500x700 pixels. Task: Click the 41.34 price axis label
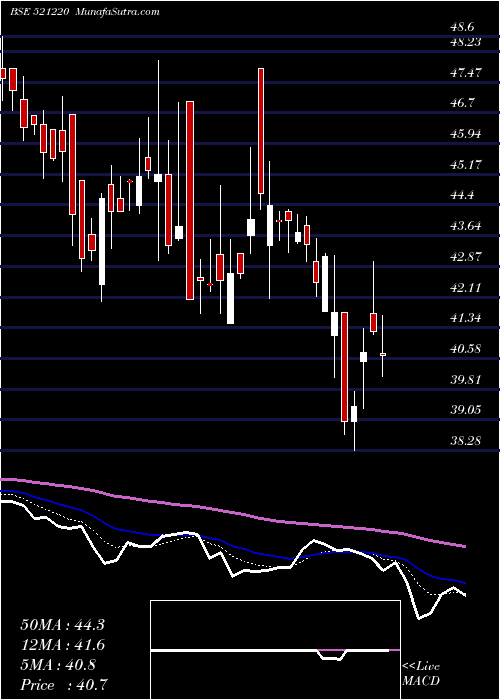[x=466, y=318]
